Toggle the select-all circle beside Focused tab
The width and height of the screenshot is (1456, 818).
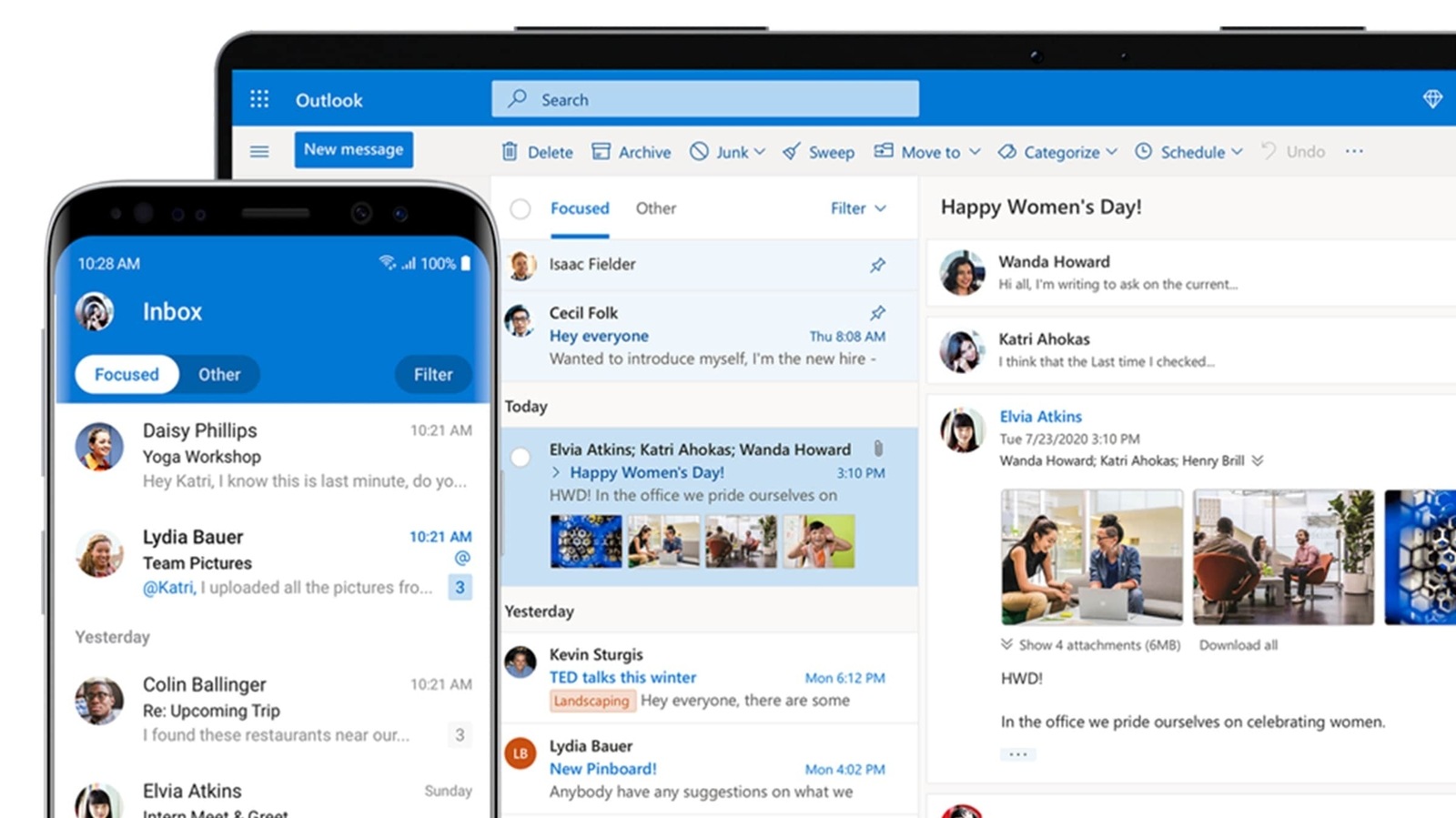[x=521, y=208]
